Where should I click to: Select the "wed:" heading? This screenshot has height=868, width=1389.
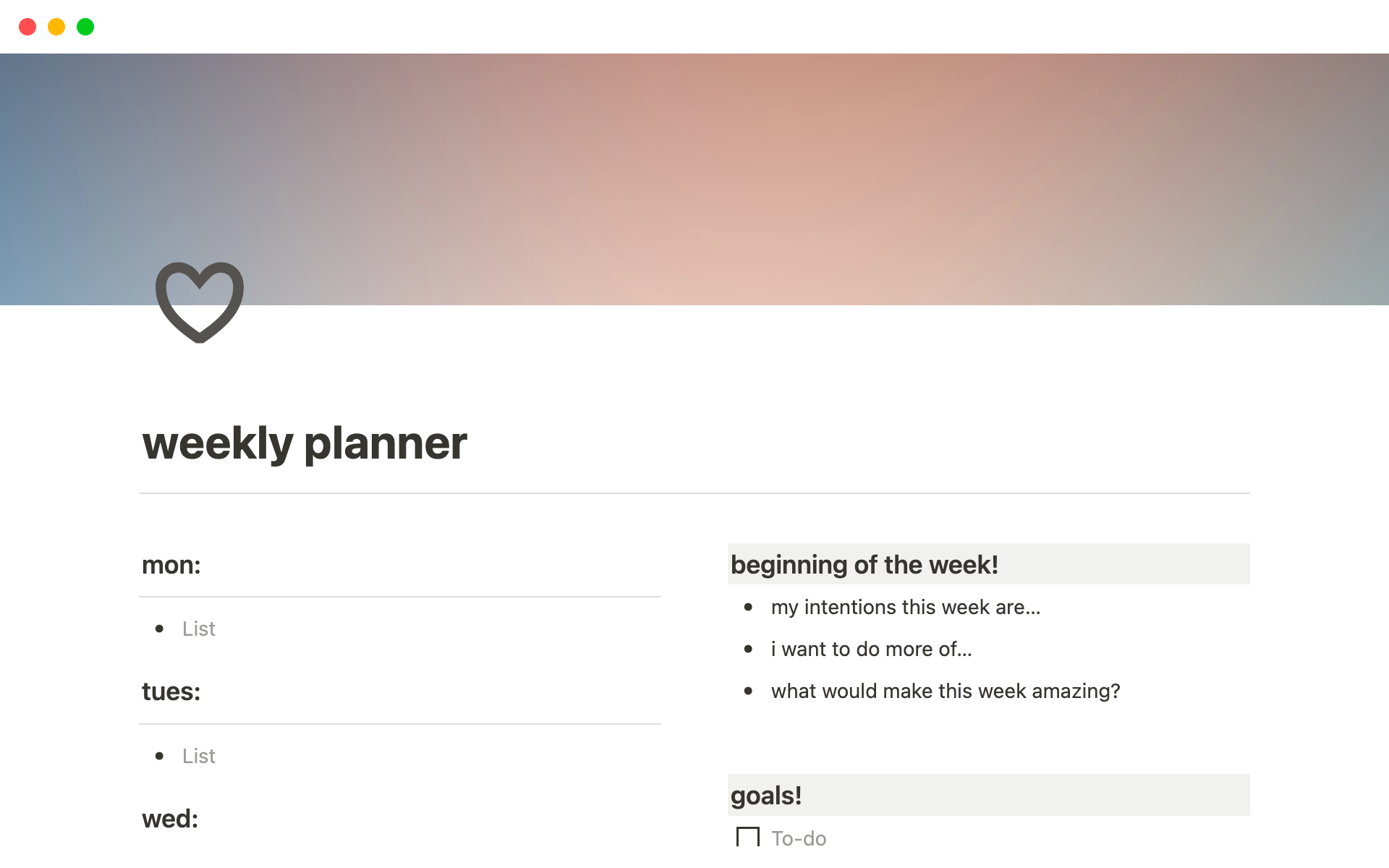tap(170, 819)
